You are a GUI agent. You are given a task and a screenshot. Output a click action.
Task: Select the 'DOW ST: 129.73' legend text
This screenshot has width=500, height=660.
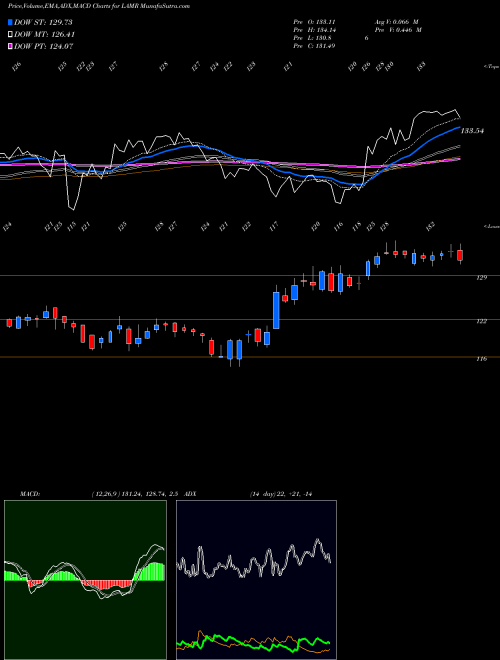point(44,22)
